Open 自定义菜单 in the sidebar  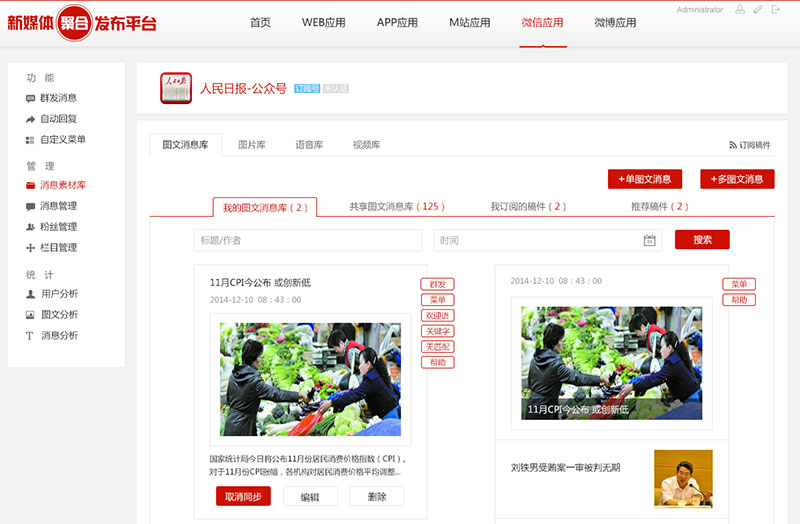[62, 140]
